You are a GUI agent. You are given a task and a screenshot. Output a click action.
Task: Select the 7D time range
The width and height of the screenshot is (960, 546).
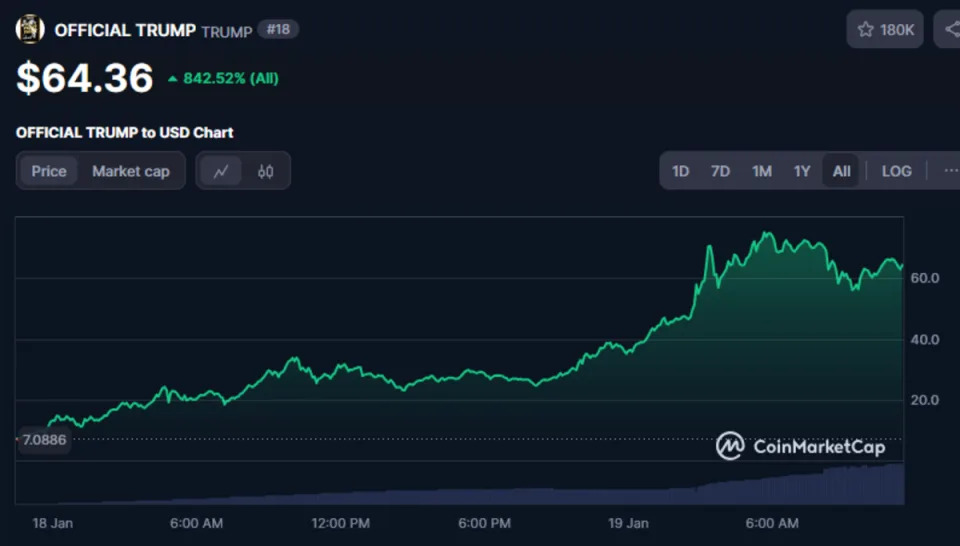point(720,171)
